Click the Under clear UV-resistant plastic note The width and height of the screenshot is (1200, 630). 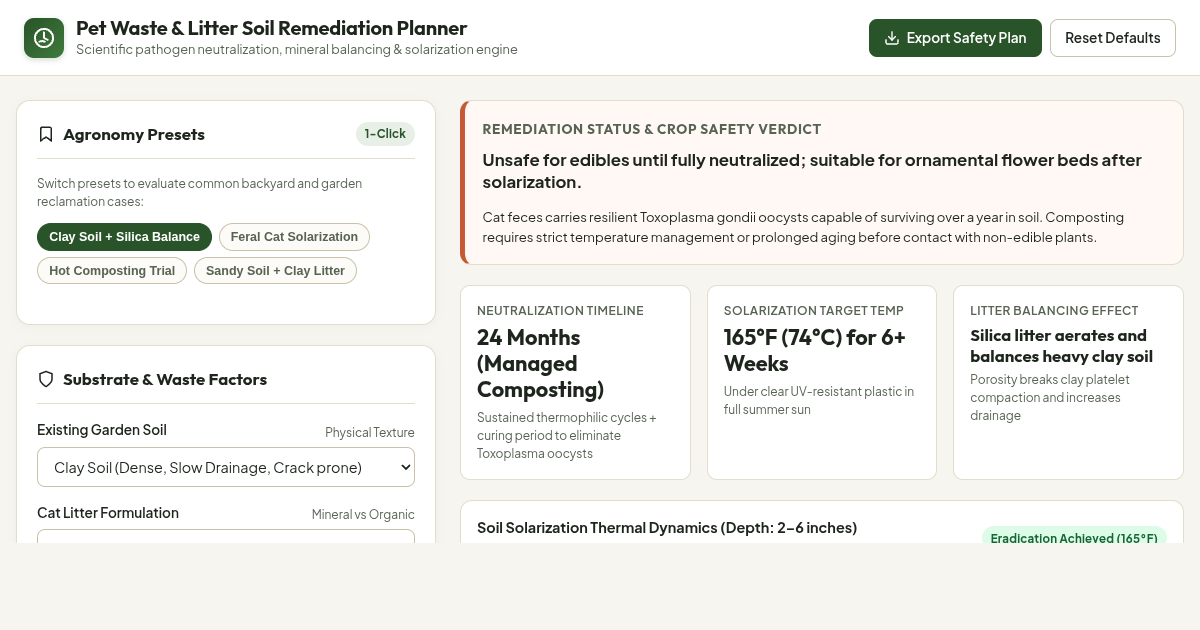click(819, 400)
